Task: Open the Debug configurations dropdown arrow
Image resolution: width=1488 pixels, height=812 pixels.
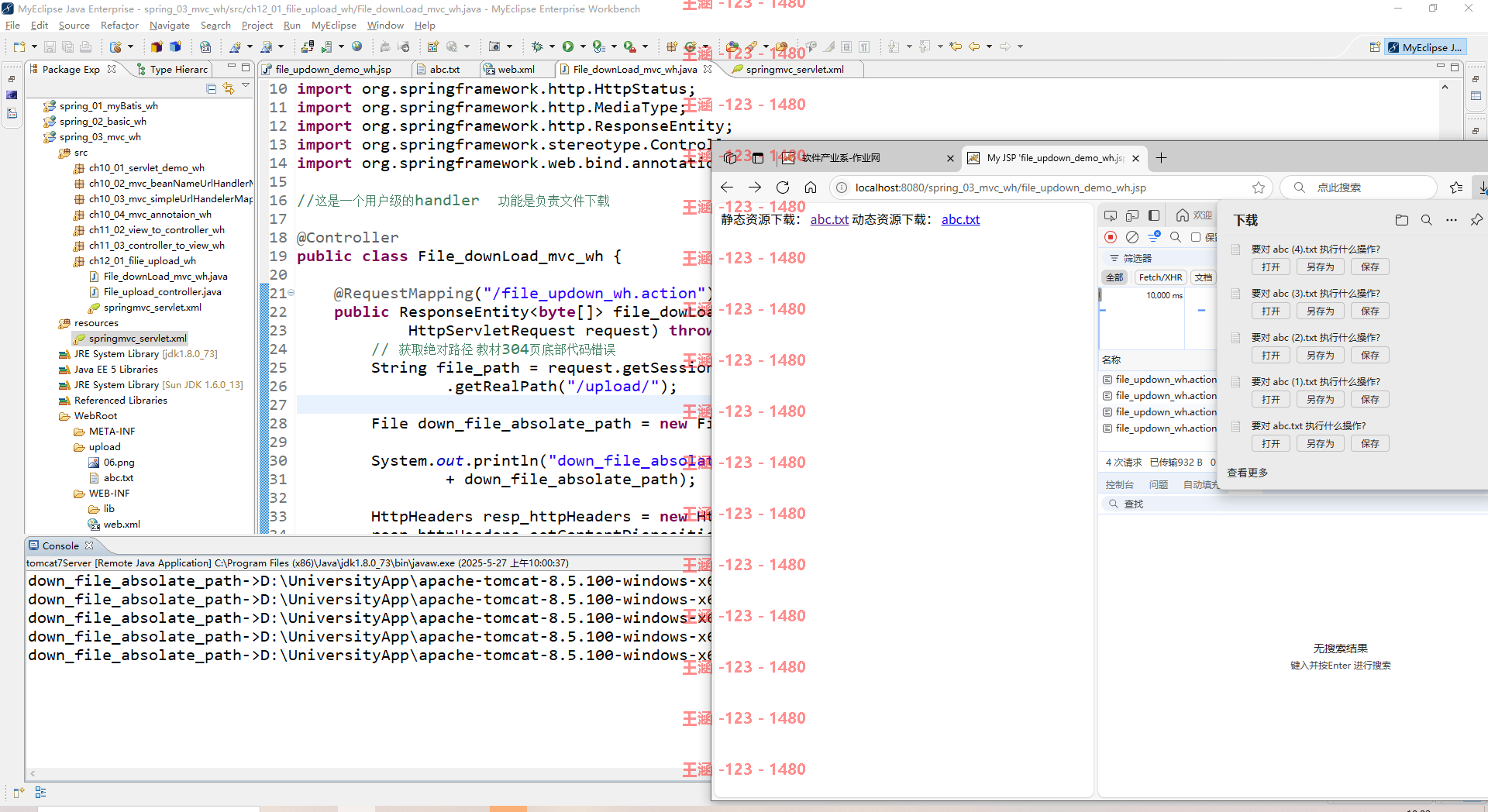Action: (552, 47)
